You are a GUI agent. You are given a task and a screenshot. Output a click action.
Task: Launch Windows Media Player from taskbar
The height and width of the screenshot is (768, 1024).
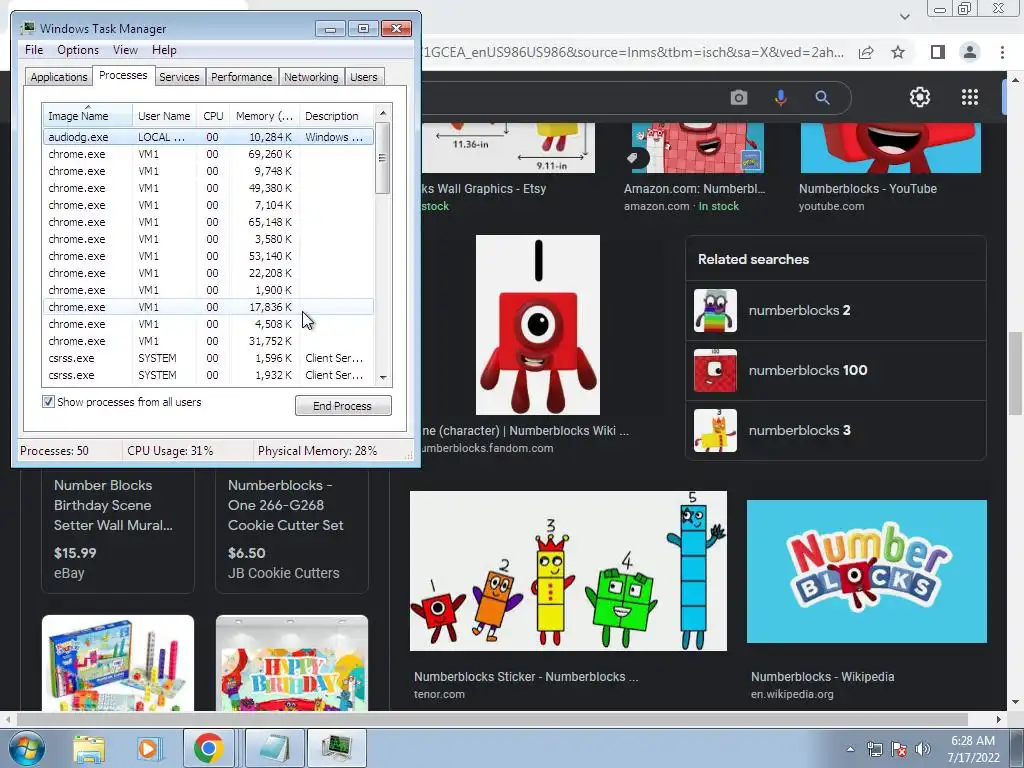[149, 748]
